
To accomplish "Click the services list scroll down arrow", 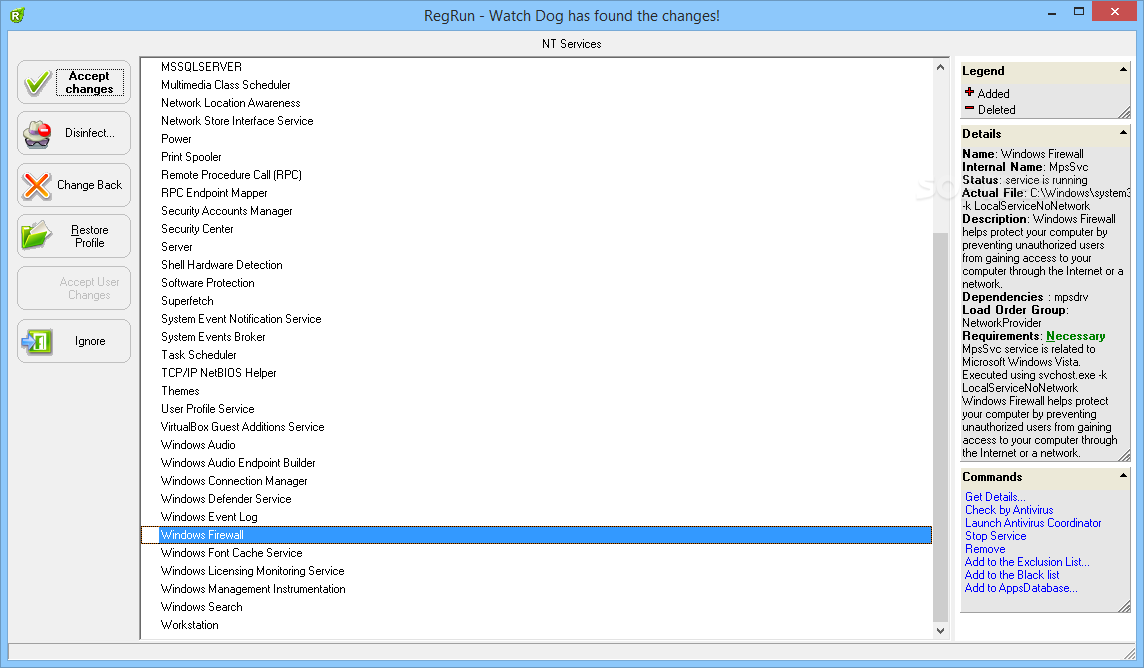I will 940,631.
